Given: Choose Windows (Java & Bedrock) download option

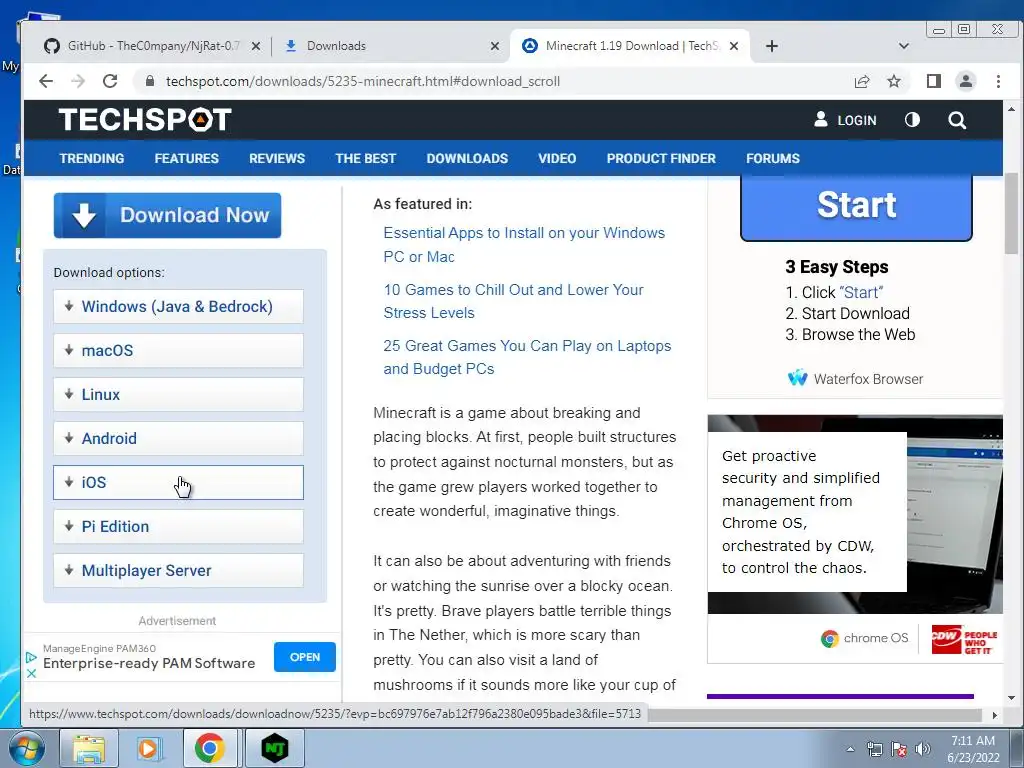Looking at the screenshot, I should [x=178, y=306].
